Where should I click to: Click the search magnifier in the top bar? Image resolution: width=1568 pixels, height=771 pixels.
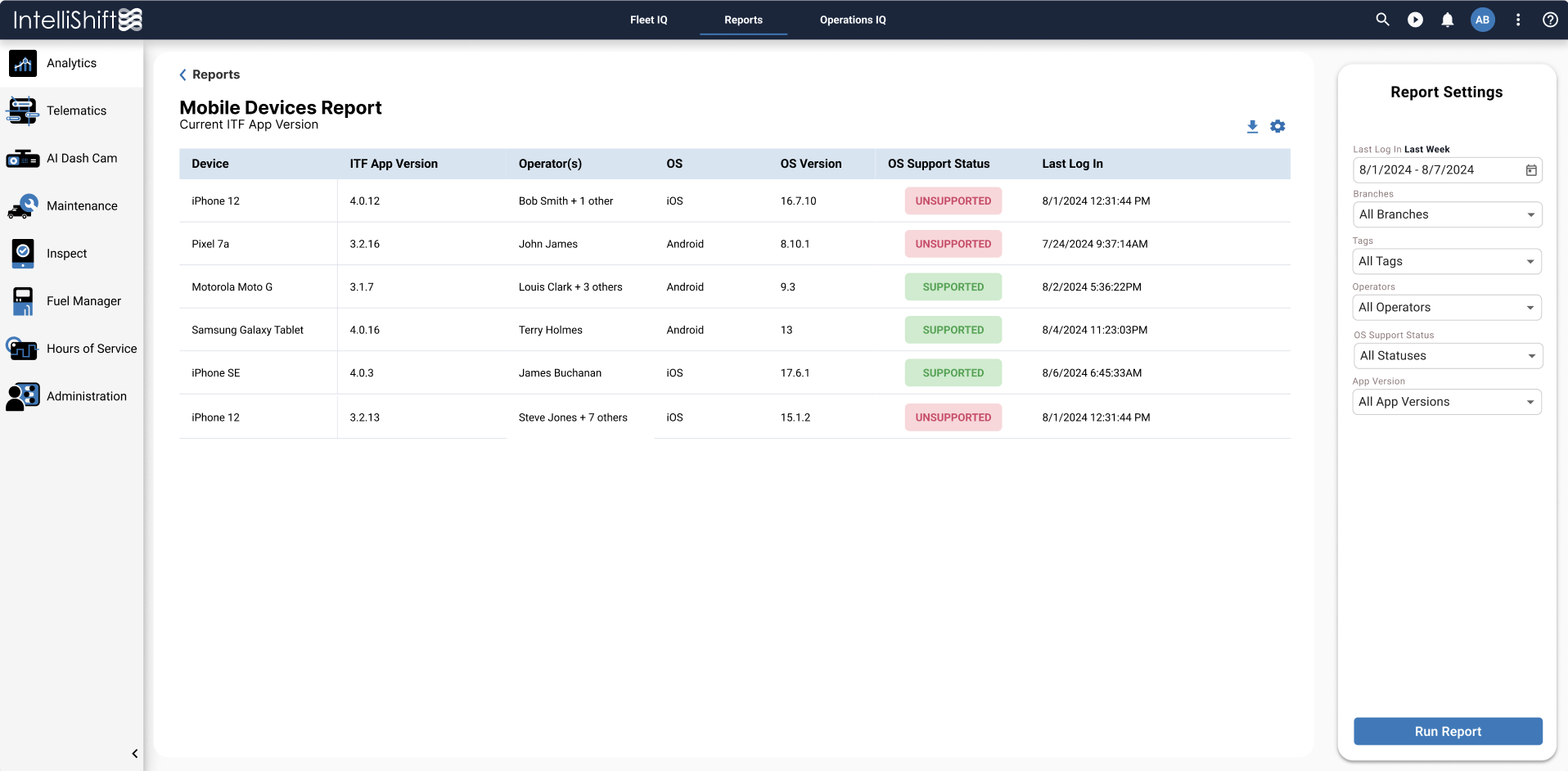tap(1382, 20)
